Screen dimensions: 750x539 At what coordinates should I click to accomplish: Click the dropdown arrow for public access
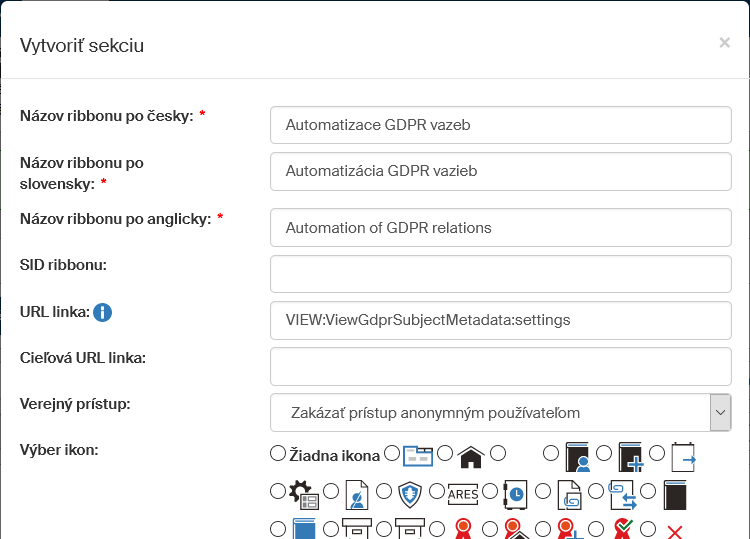click(x=719, y=412)
